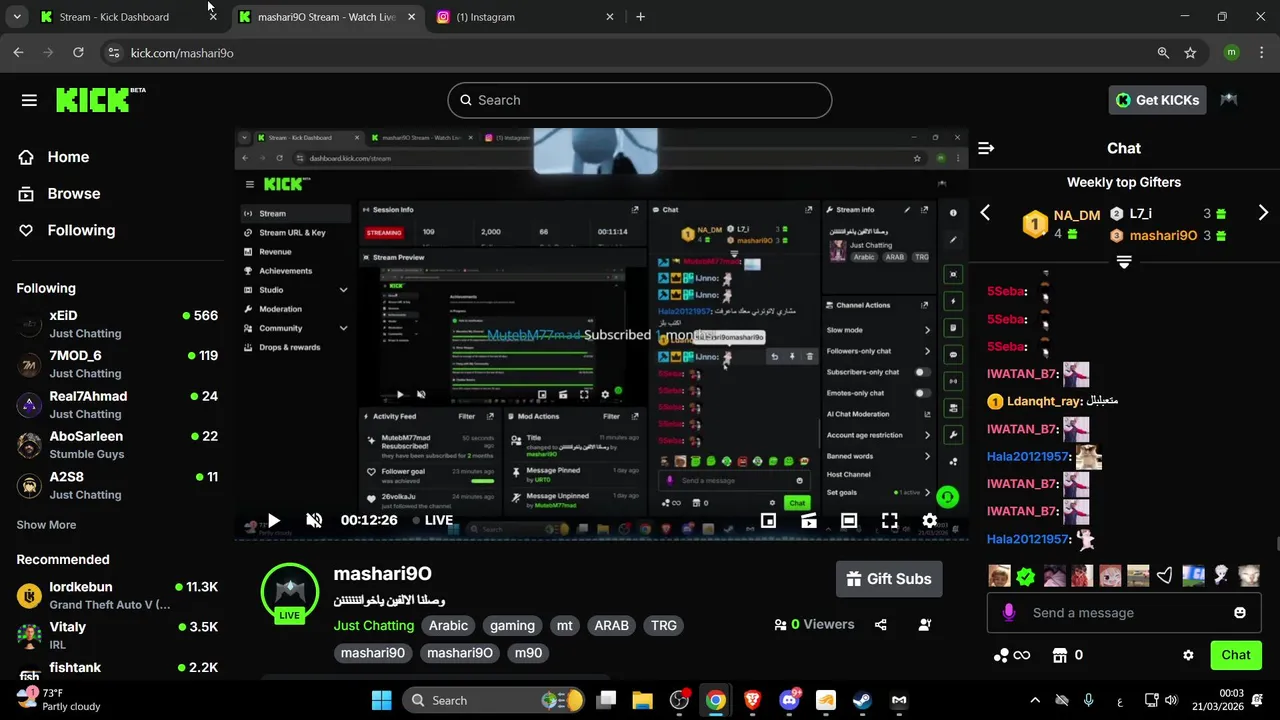The image size is (1280, 720).
Task: Select the mt stream tag
Action: [x=565, y=626]
